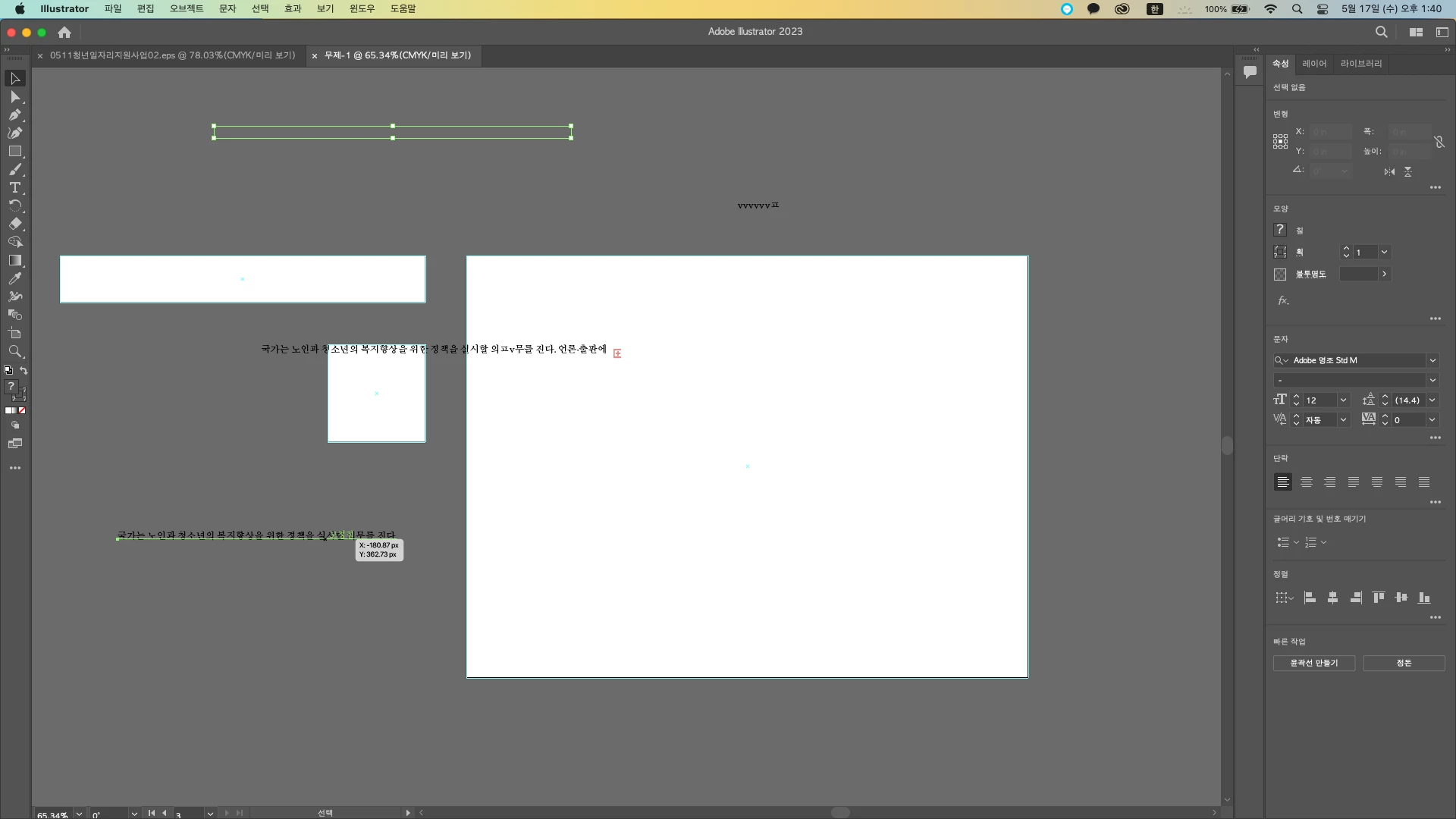Select the Zoom tool in toolbar
Viewport: 1456px width, 819px height.
click(14, 352)
